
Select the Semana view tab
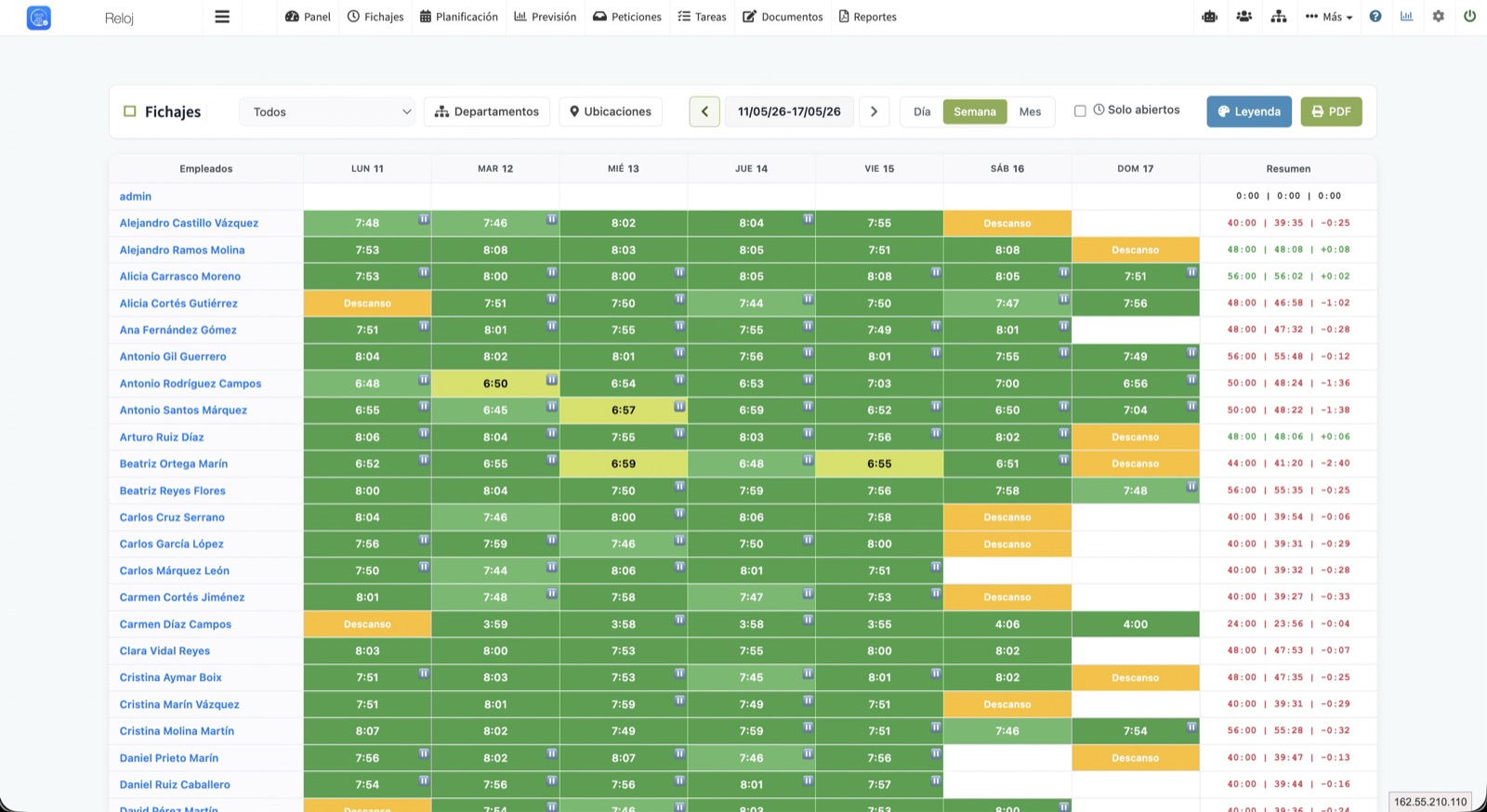coord(975,111)
